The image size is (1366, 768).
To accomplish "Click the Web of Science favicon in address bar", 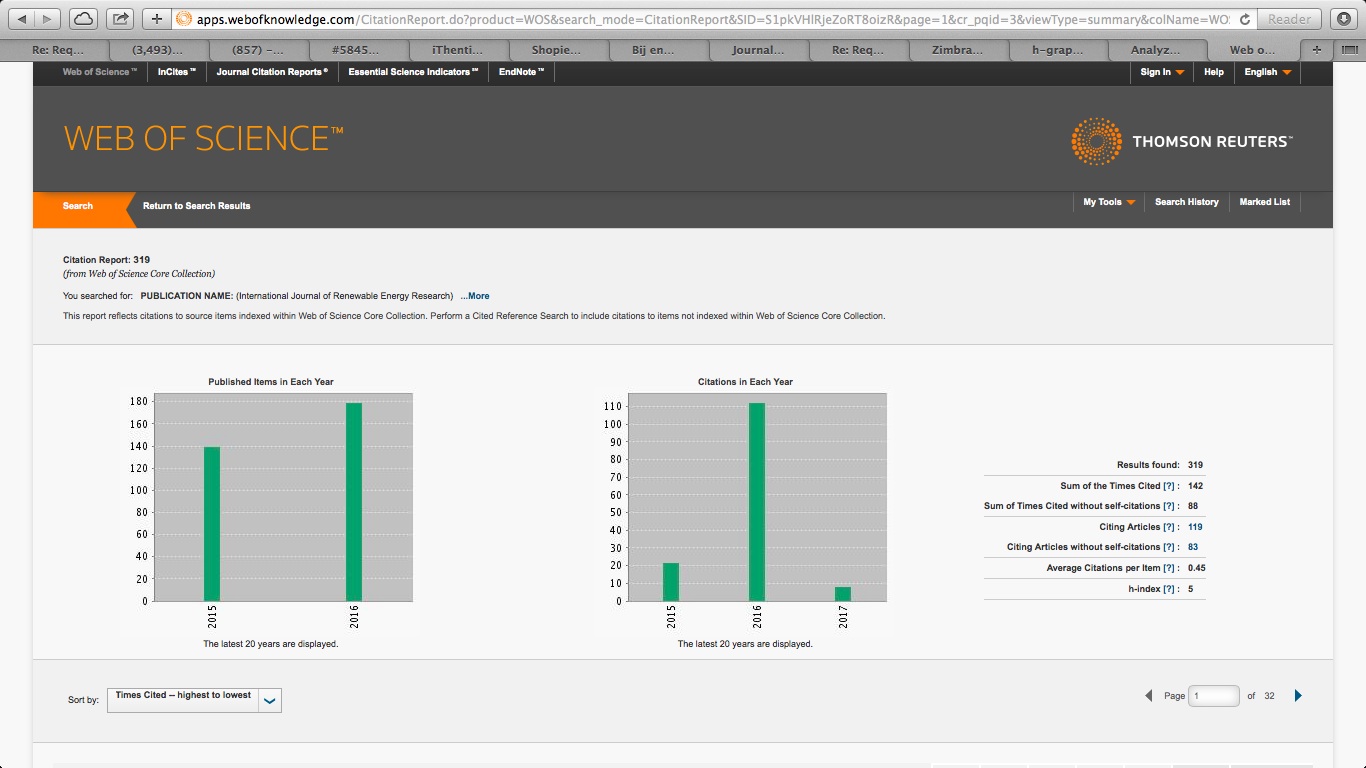I will coord(184,19).
